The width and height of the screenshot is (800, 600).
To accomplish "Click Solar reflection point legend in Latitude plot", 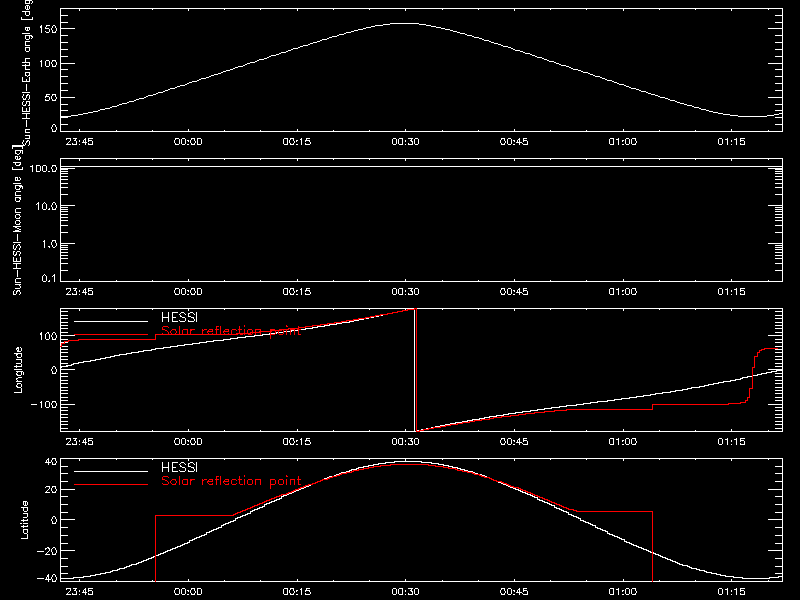I will (x=231, y=481).
